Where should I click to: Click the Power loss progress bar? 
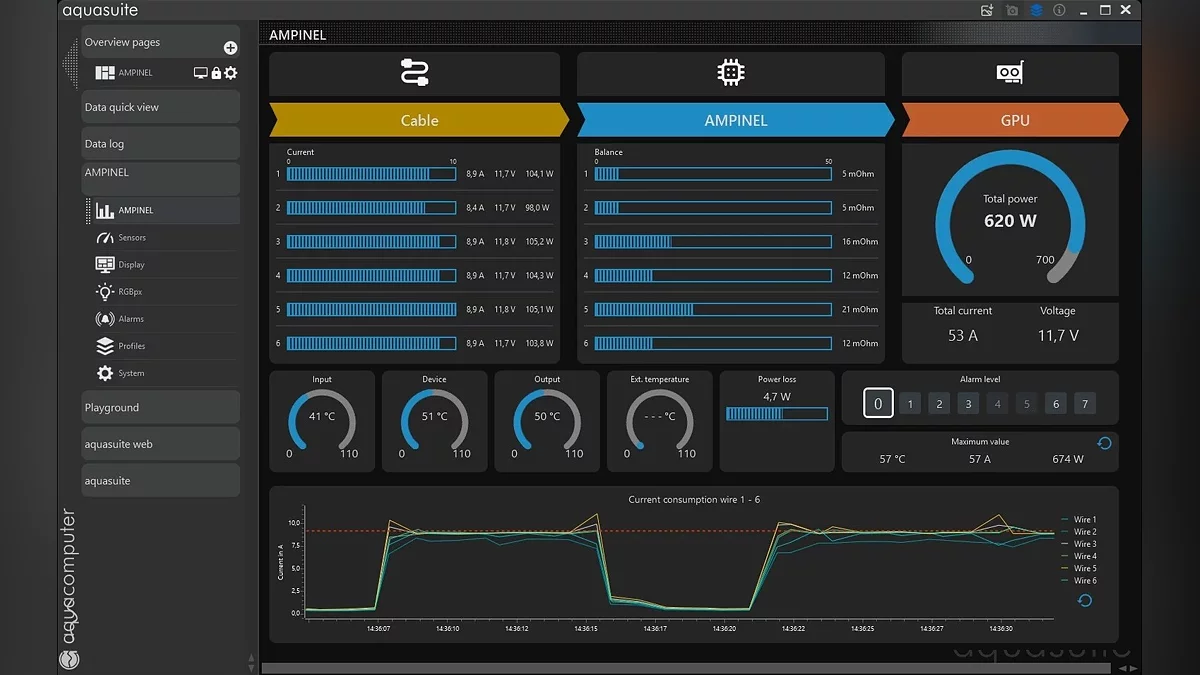[777, 413]
